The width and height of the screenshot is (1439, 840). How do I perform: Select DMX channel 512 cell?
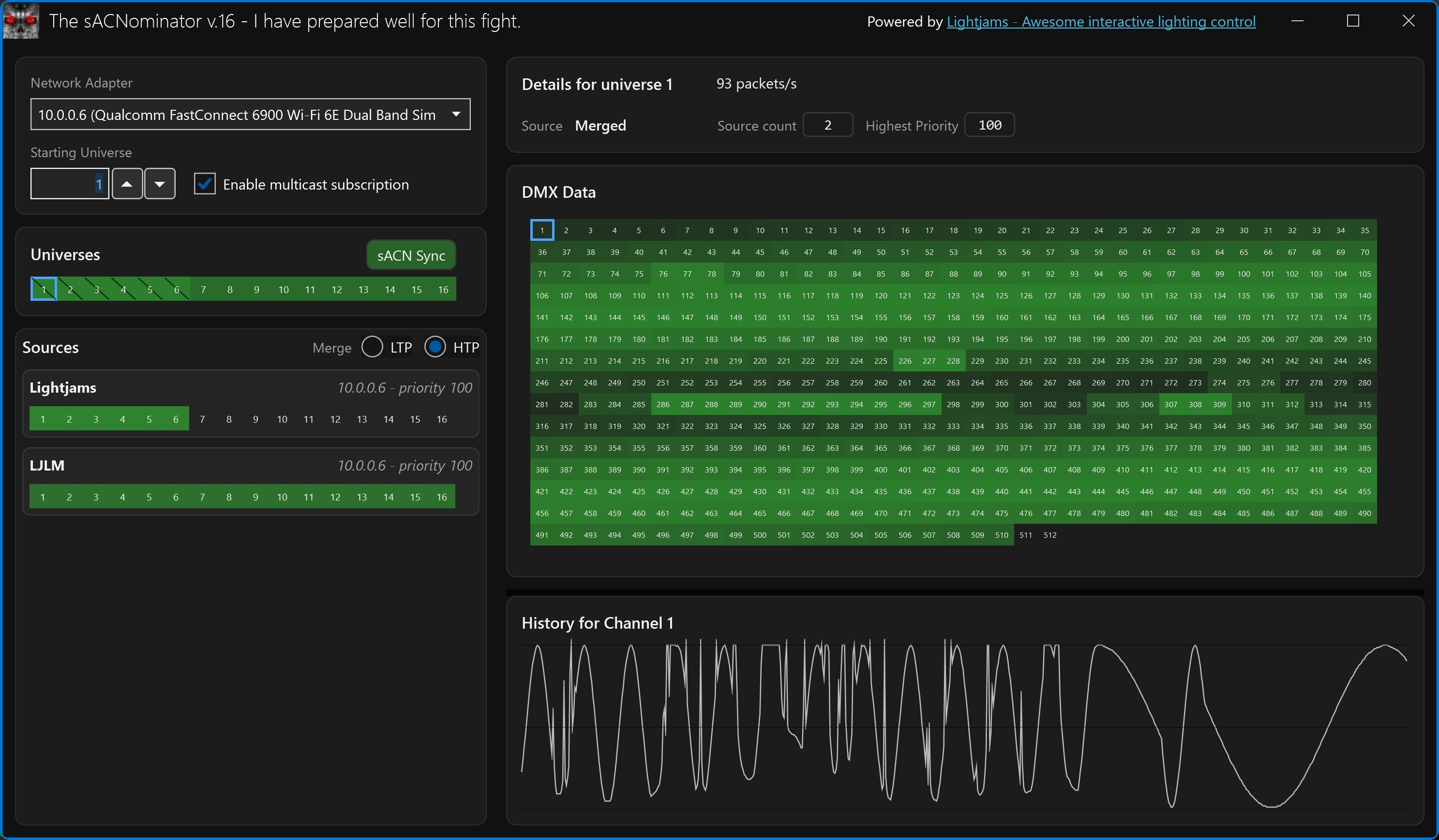(x=1050, y=535)
